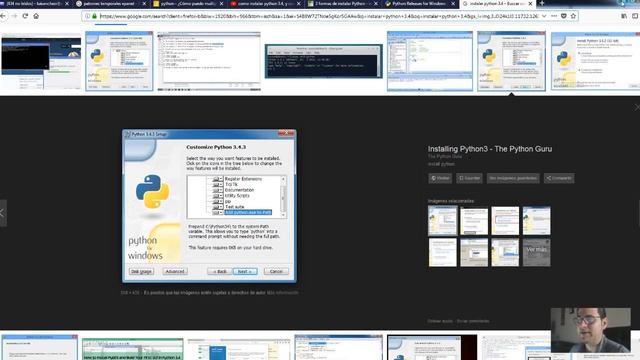Click 'Enviar comentarios' link in preview panel
Screen dimensions: 640x360
473,321
